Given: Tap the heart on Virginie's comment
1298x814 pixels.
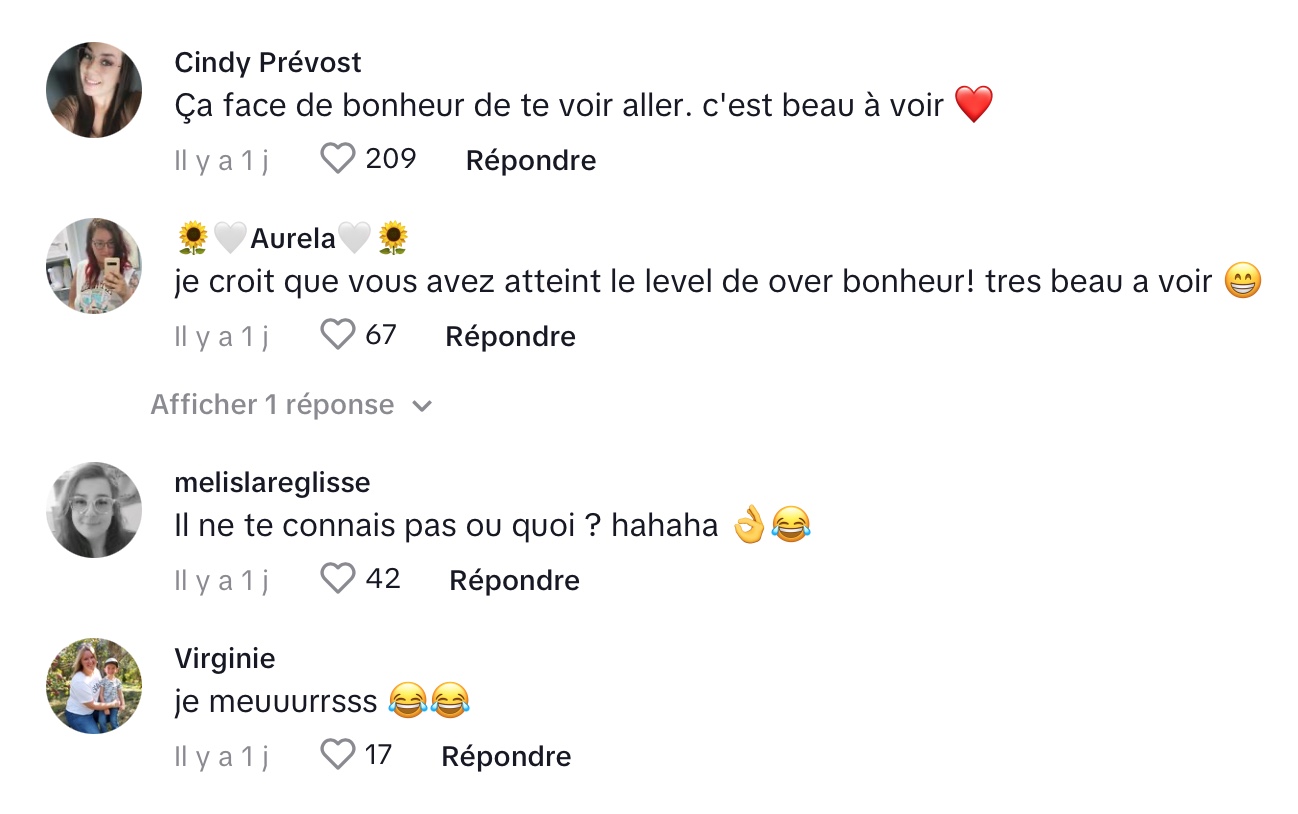Looking at the screenshot, I should (338, 755).
